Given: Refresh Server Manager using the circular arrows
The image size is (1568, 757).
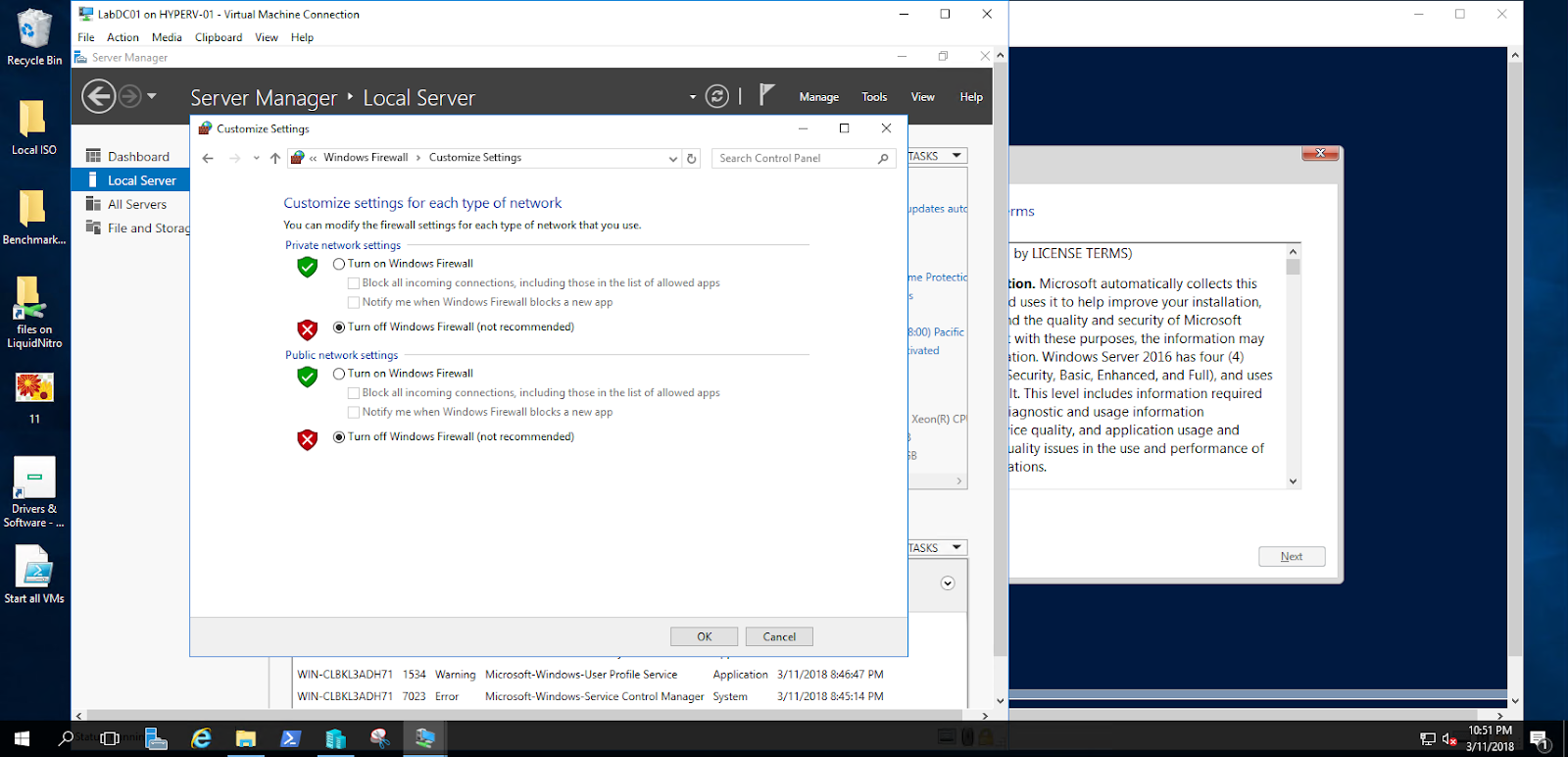Looking at the screenshot, I should pos(717,96).
